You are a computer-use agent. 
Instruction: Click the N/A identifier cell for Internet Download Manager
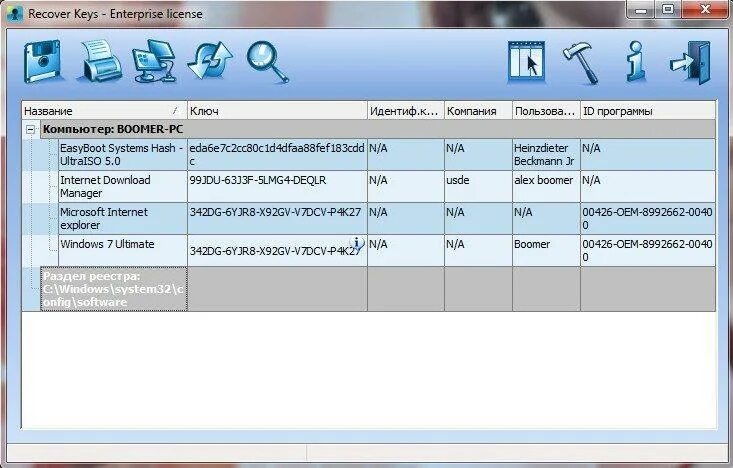pos(406,187)
